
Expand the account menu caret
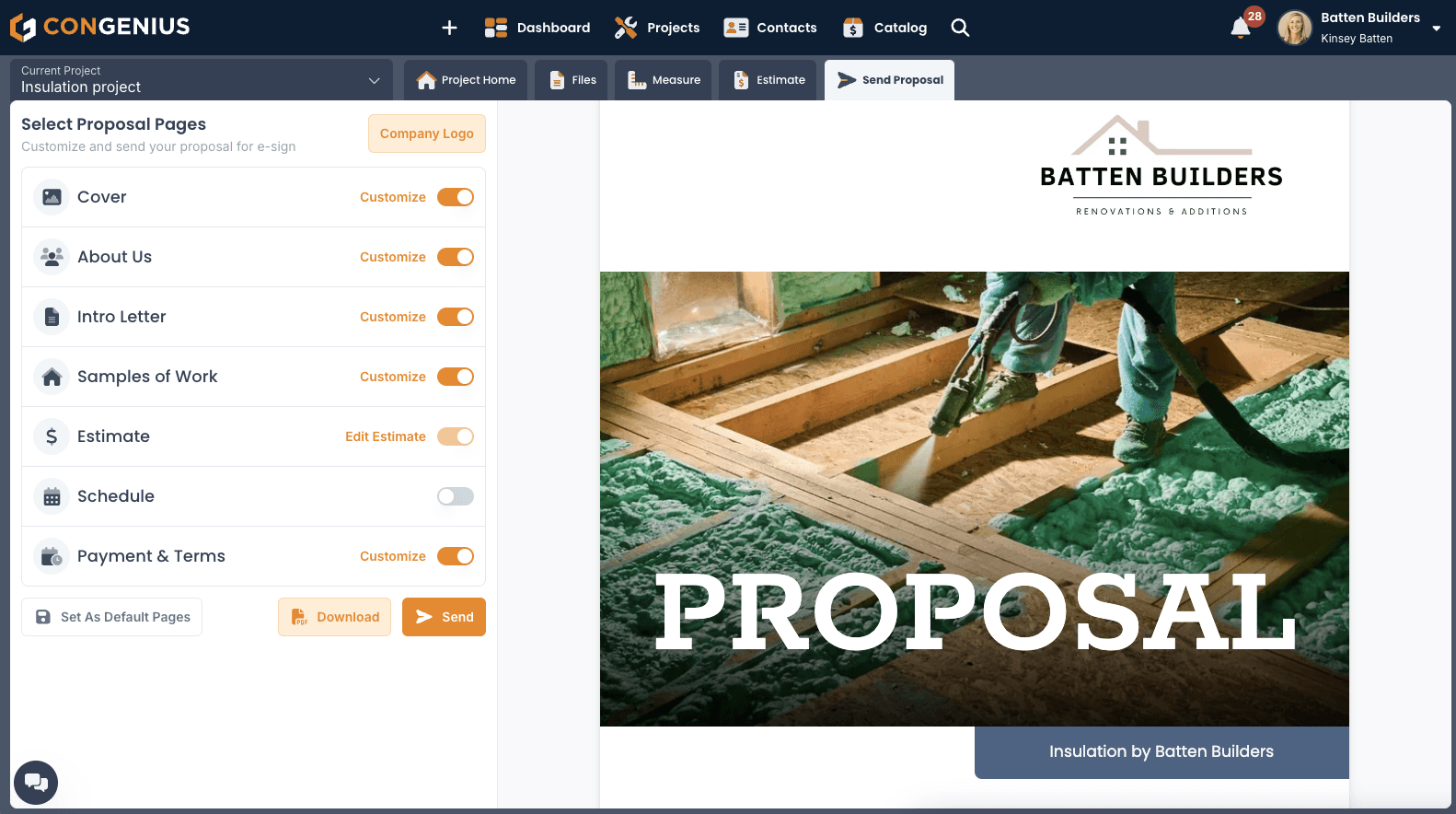coord(1436,29)
